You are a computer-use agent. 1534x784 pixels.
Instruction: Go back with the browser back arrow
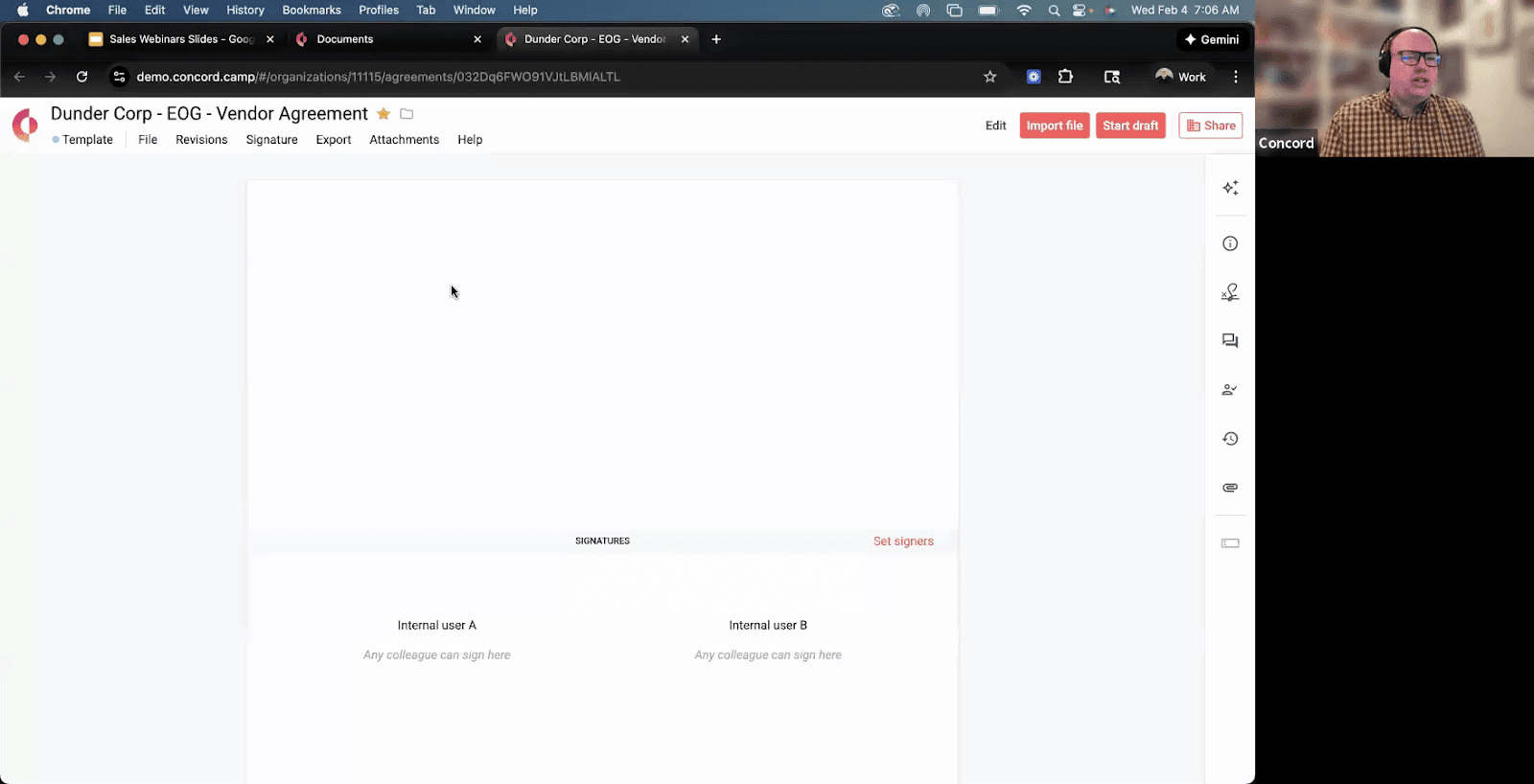point(19,77)
